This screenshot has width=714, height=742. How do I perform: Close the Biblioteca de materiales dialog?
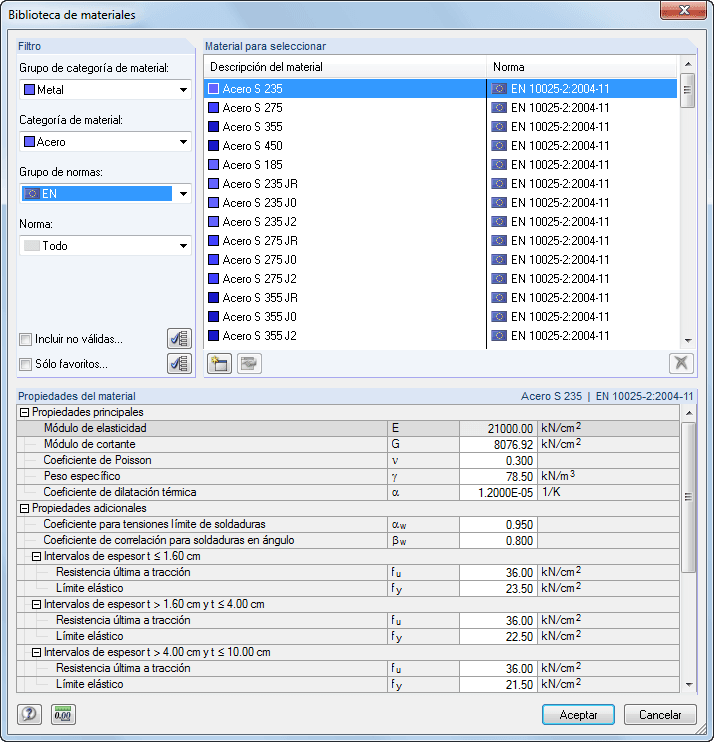(683, 10)
